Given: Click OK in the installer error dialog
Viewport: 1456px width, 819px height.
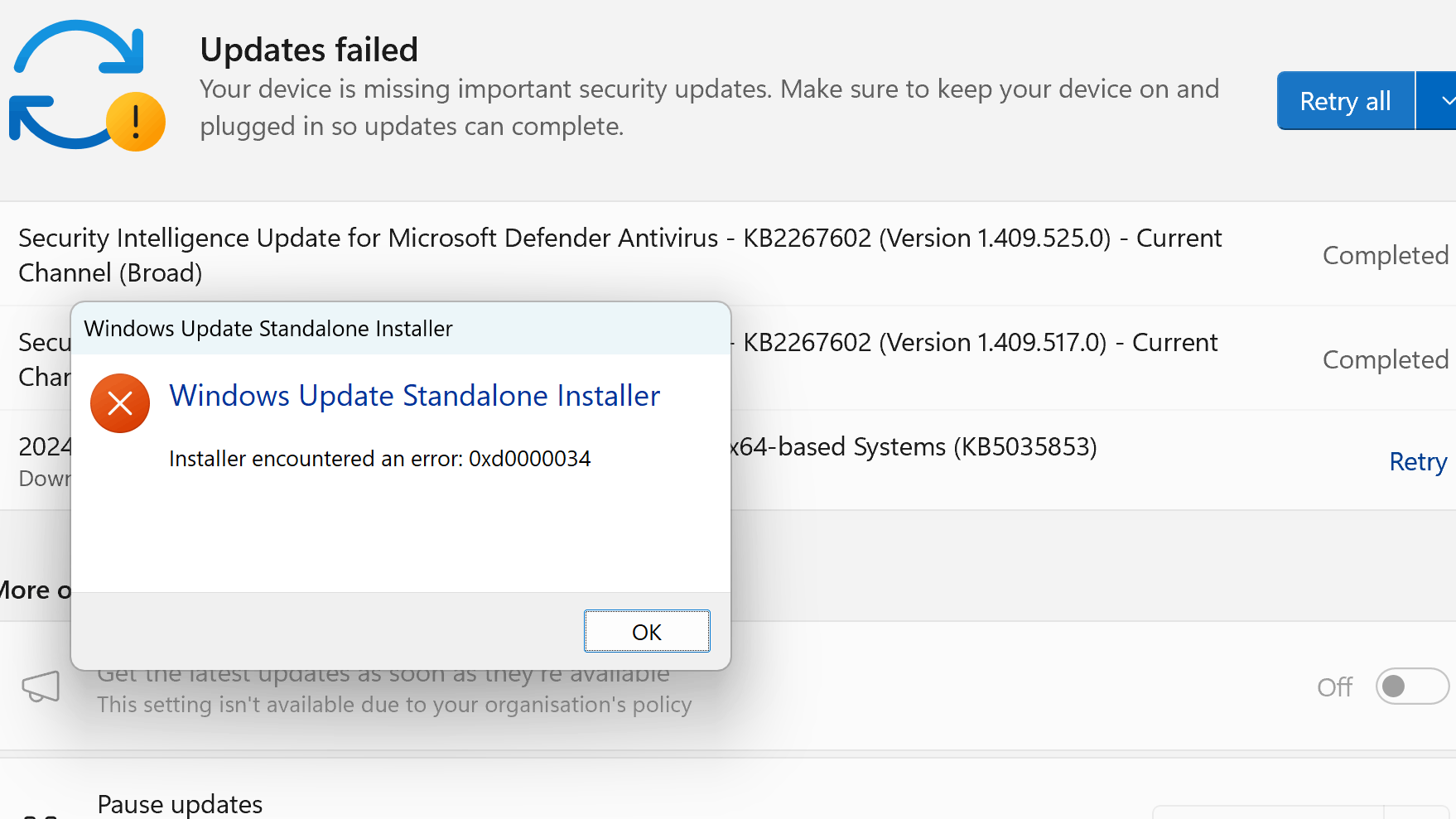Looking at the screenshot, I should coord(646,632).
